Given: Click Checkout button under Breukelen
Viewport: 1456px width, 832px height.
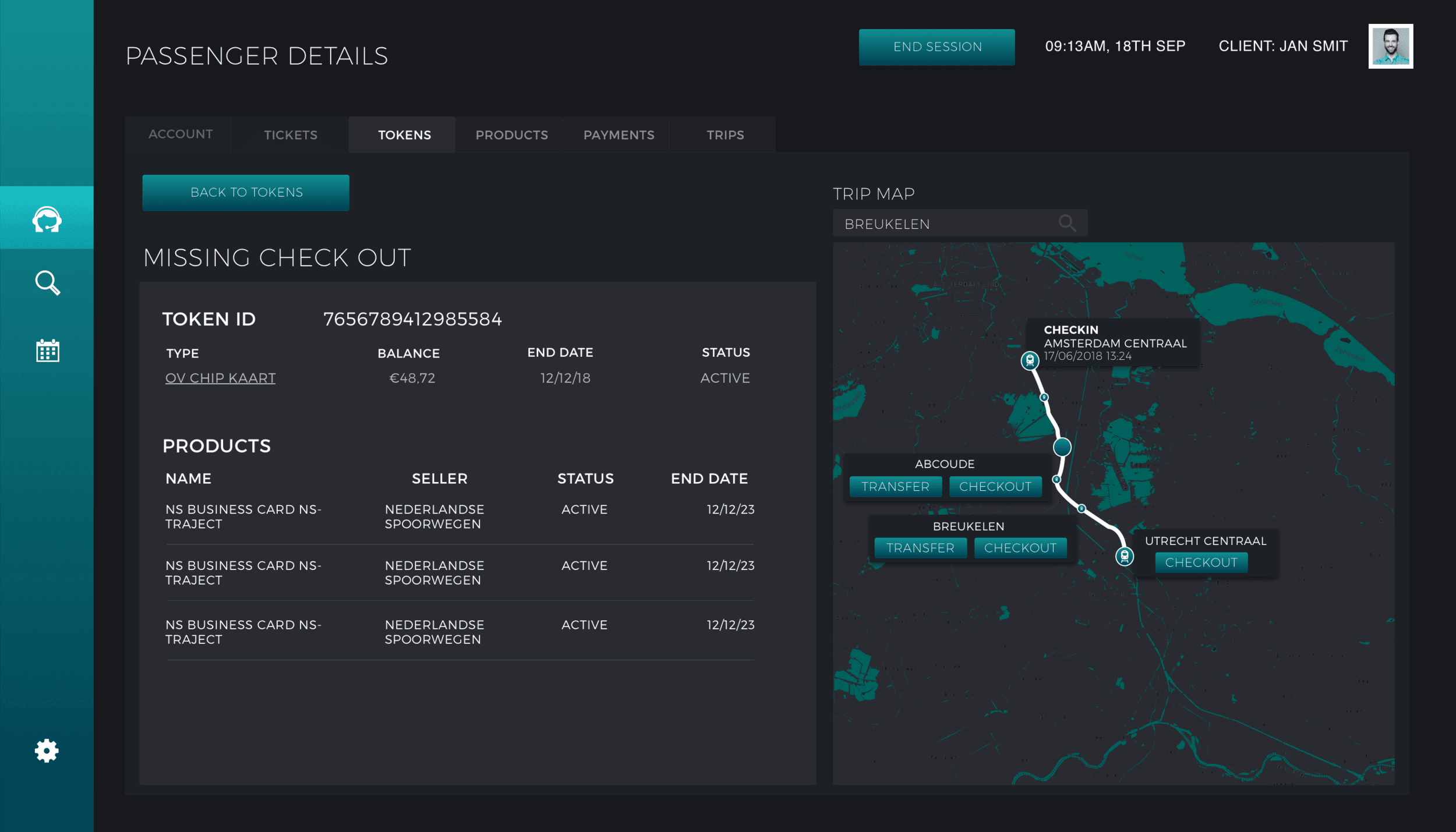Looking at the screenshot, I should [1020, 548].
